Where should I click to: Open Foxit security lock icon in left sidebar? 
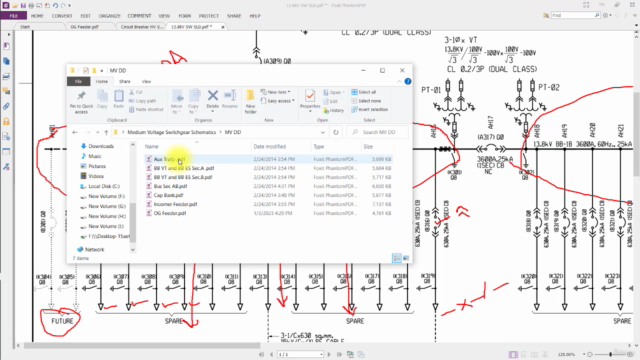[x=7, y=122]
